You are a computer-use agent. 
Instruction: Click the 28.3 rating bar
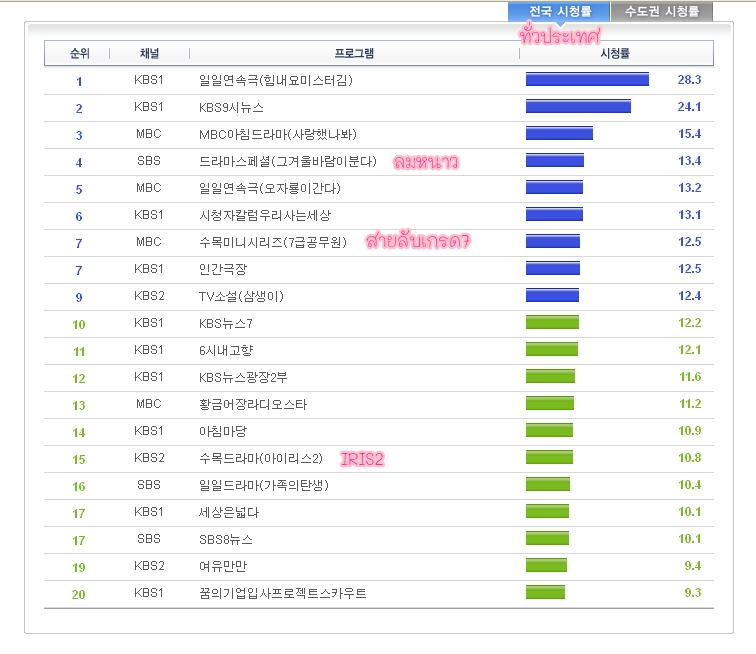[x=587, y=79]
